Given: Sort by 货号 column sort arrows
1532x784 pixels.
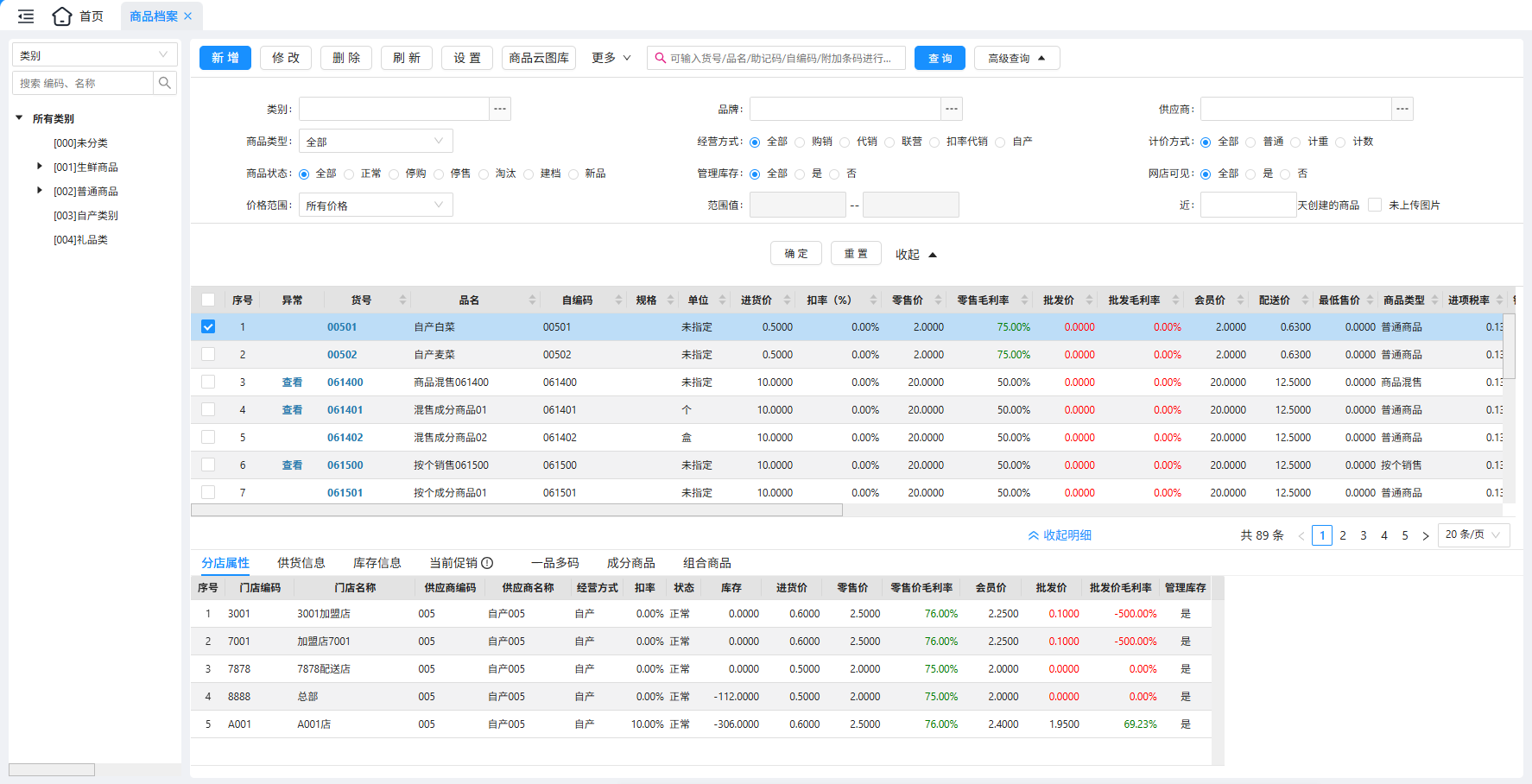Looking at the screenshot, I should 402,300.
